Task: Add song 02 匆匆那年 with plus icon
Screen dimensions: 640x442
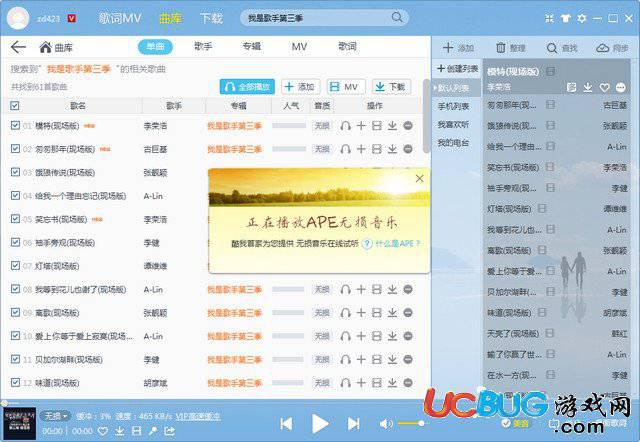Action: coord(361,149)
